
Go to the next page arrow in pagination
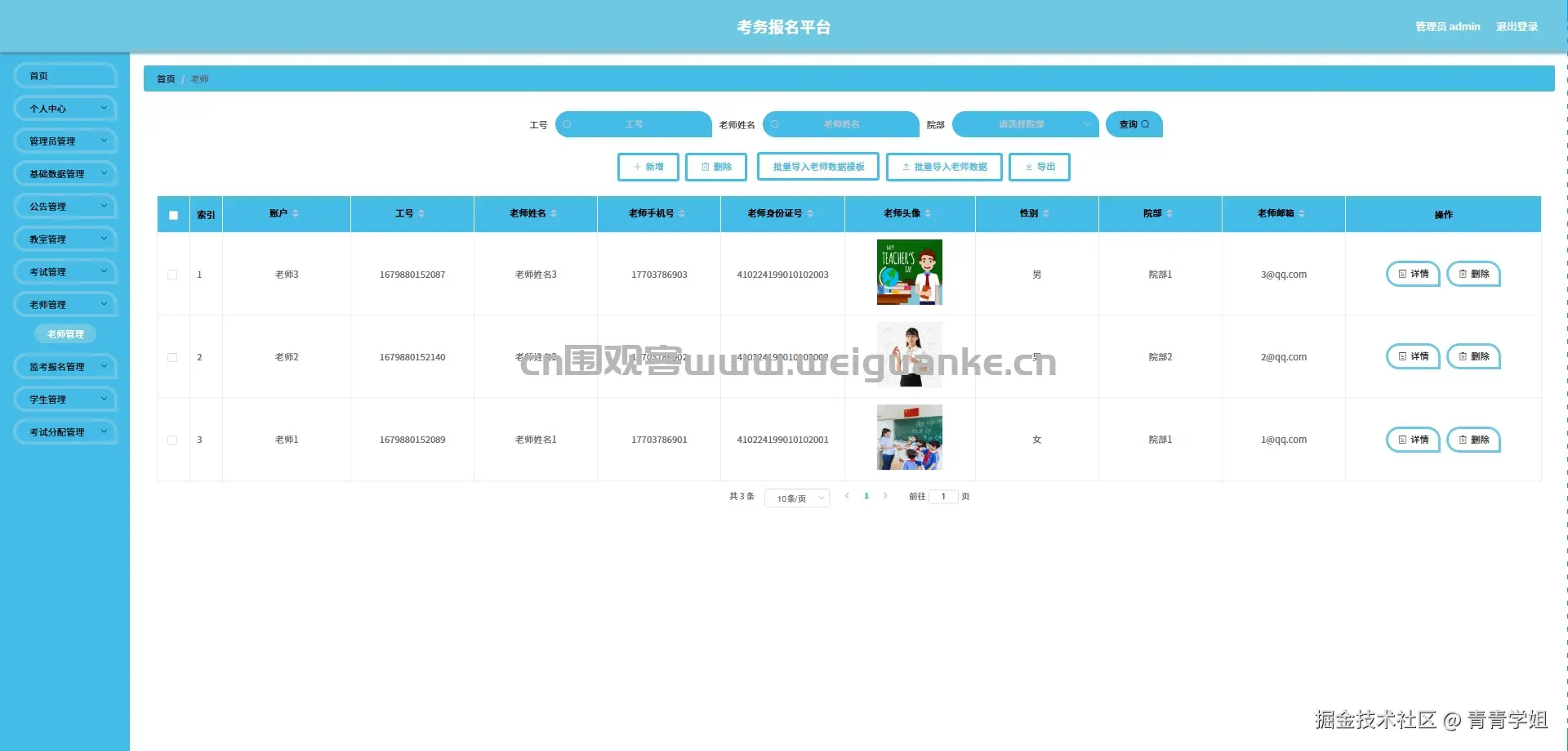[885, 496]
